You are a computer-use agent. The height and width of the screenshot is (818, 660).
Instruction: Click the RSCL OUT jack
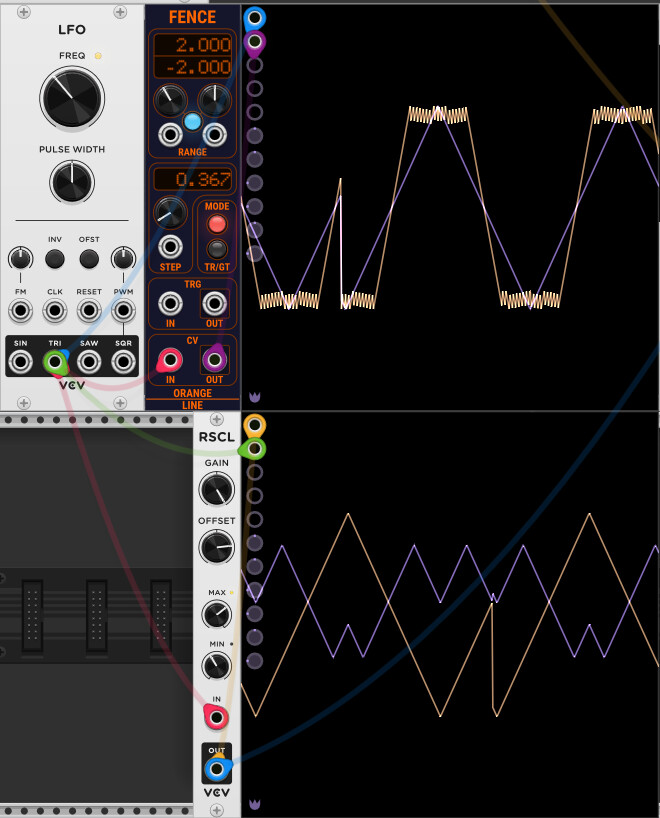[x=216, y=769]
